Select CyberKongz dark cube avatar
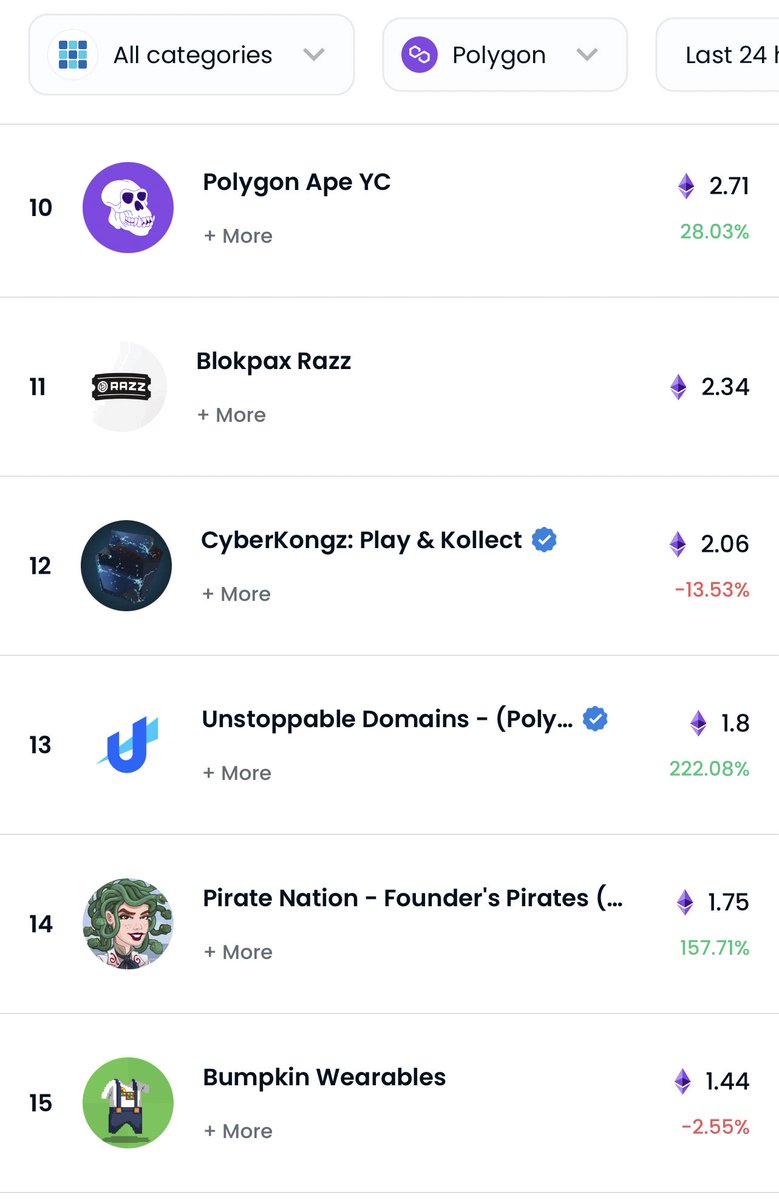This screenshot has width=779, height=1200. tap(126, 566)
